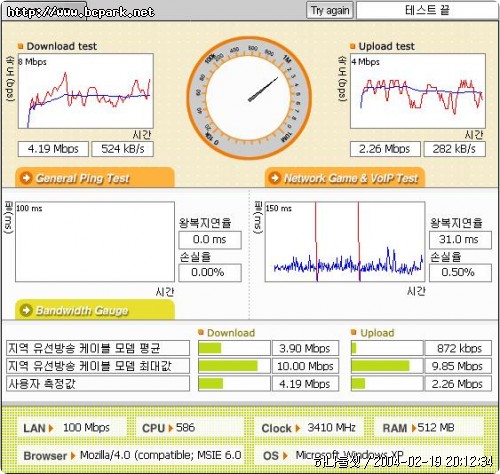Select the 524 kB/s download value

click(123, 149)
